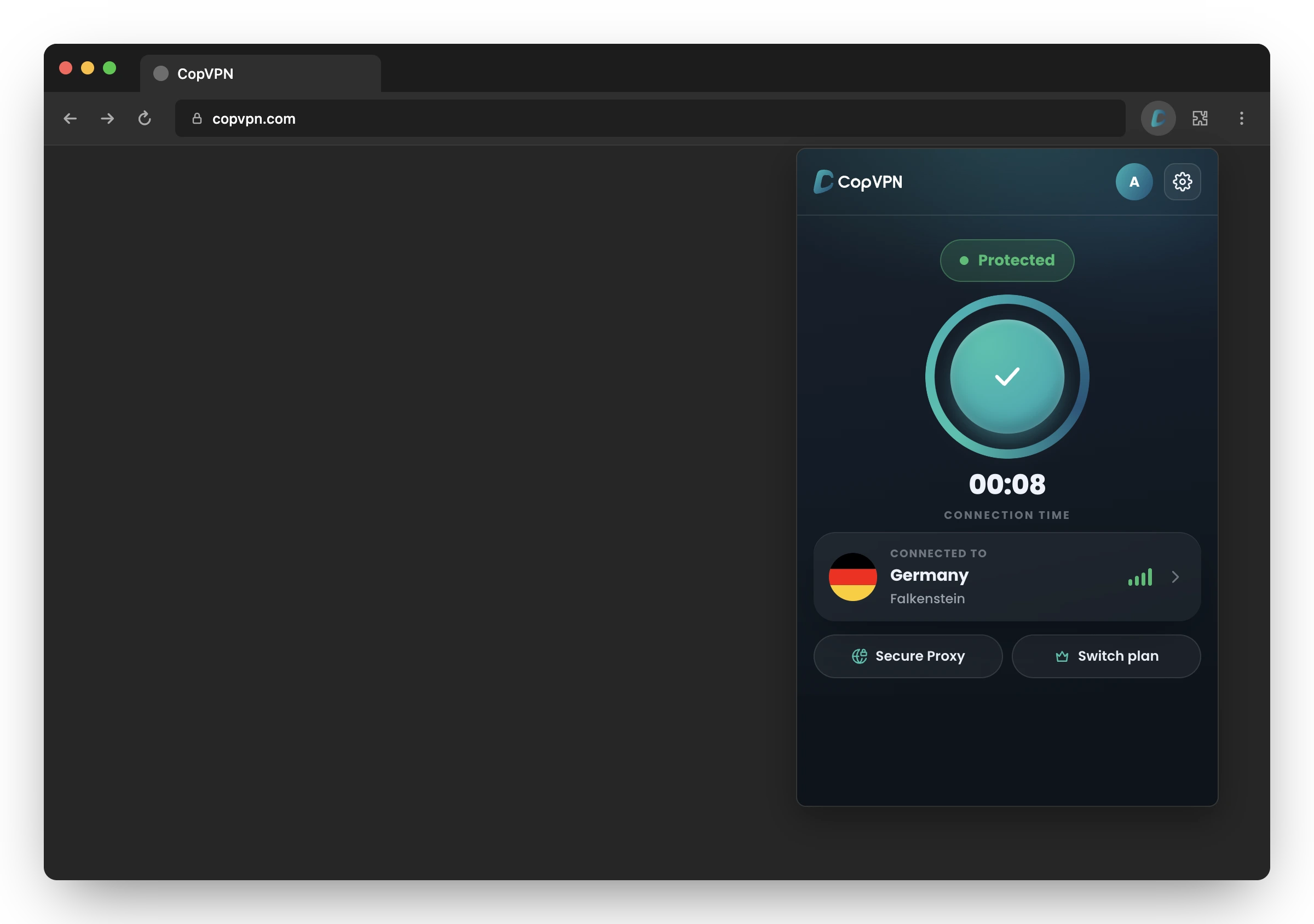
Task: Open settings with the gear icon
Action: pyautogui.click(x=1183, y=182)
